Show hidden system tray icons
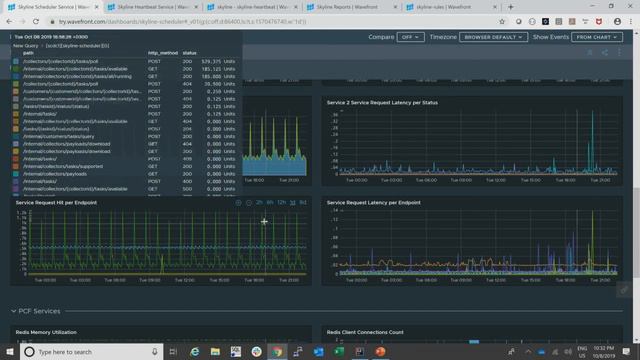Viewport: 640px width, 360px height. click(528, 351)
